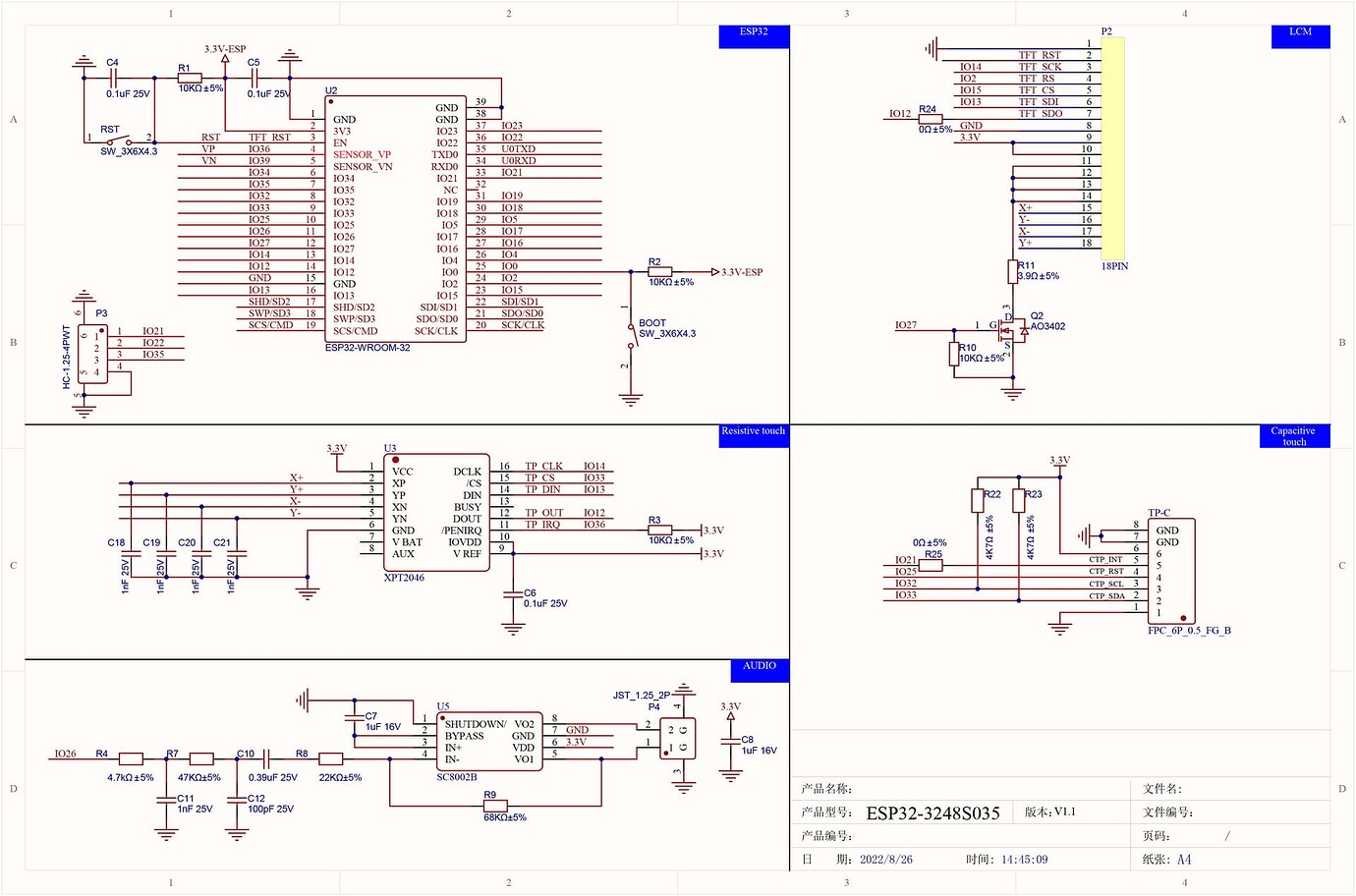Image resolution: width=1356 pixels, height=896 pixels.
Task: Select the JST_1.25_2P speaker connector P4
Action: [678, 737]
